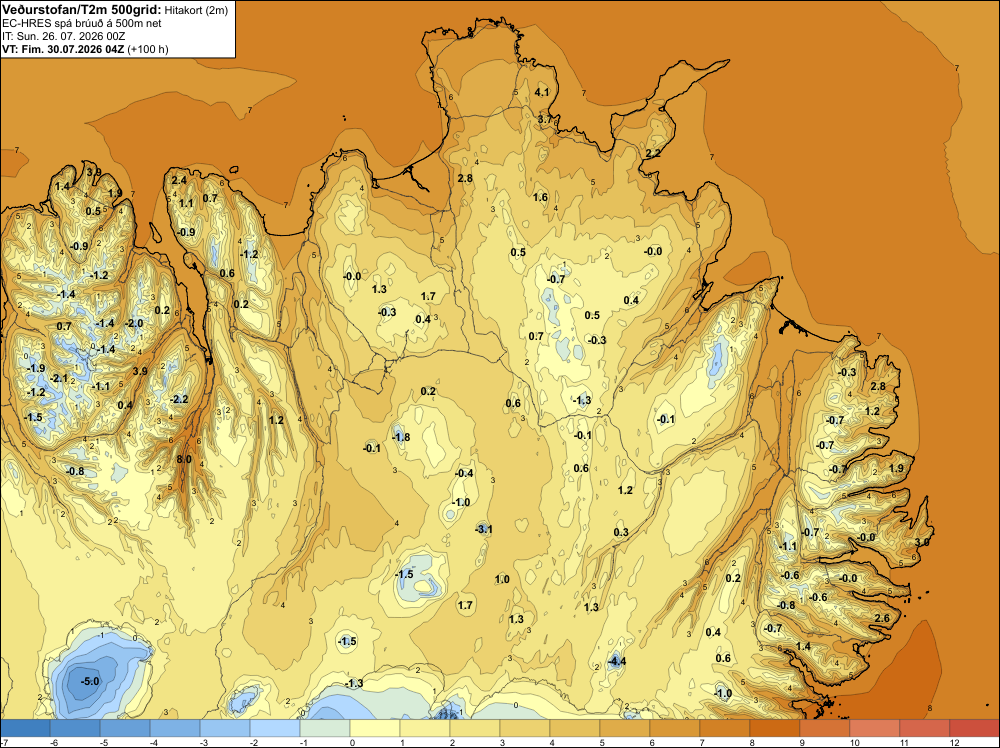This screenshot has width=1000, height=748.
Task: Select the 3.0 coastal temperature label
Action: click(x=922, y=543)
